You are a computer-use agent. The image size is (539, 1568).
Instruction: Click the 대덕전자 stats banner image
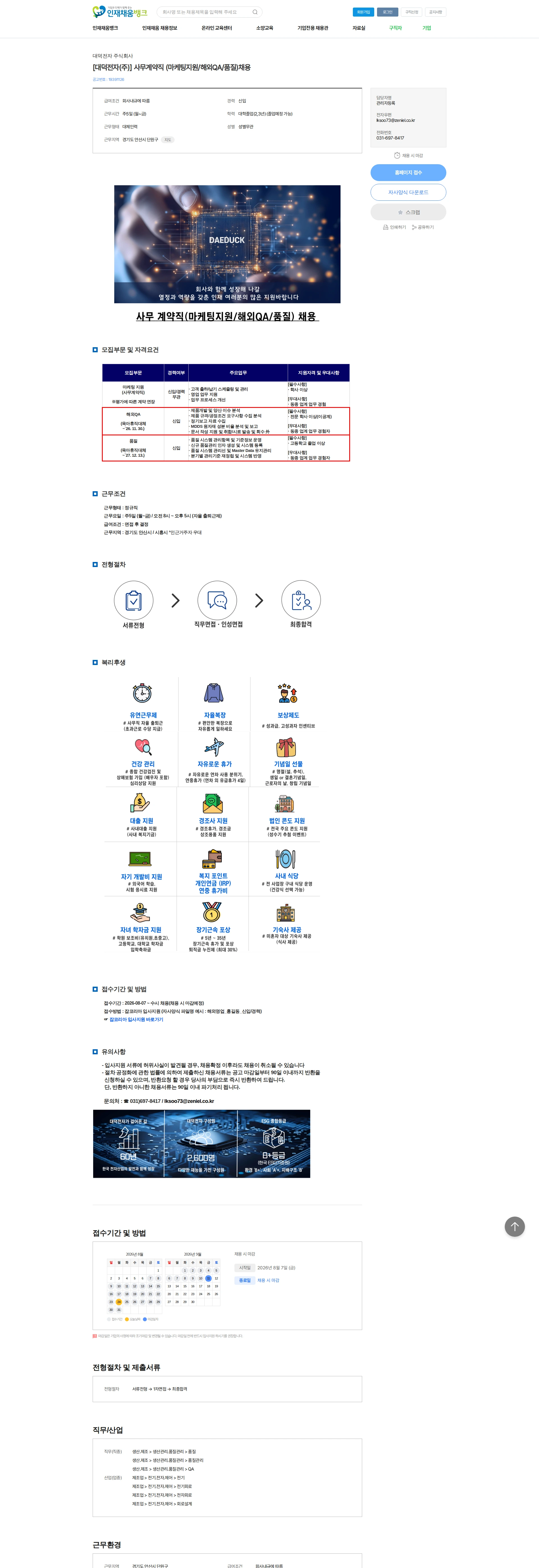coord(202,1144)
